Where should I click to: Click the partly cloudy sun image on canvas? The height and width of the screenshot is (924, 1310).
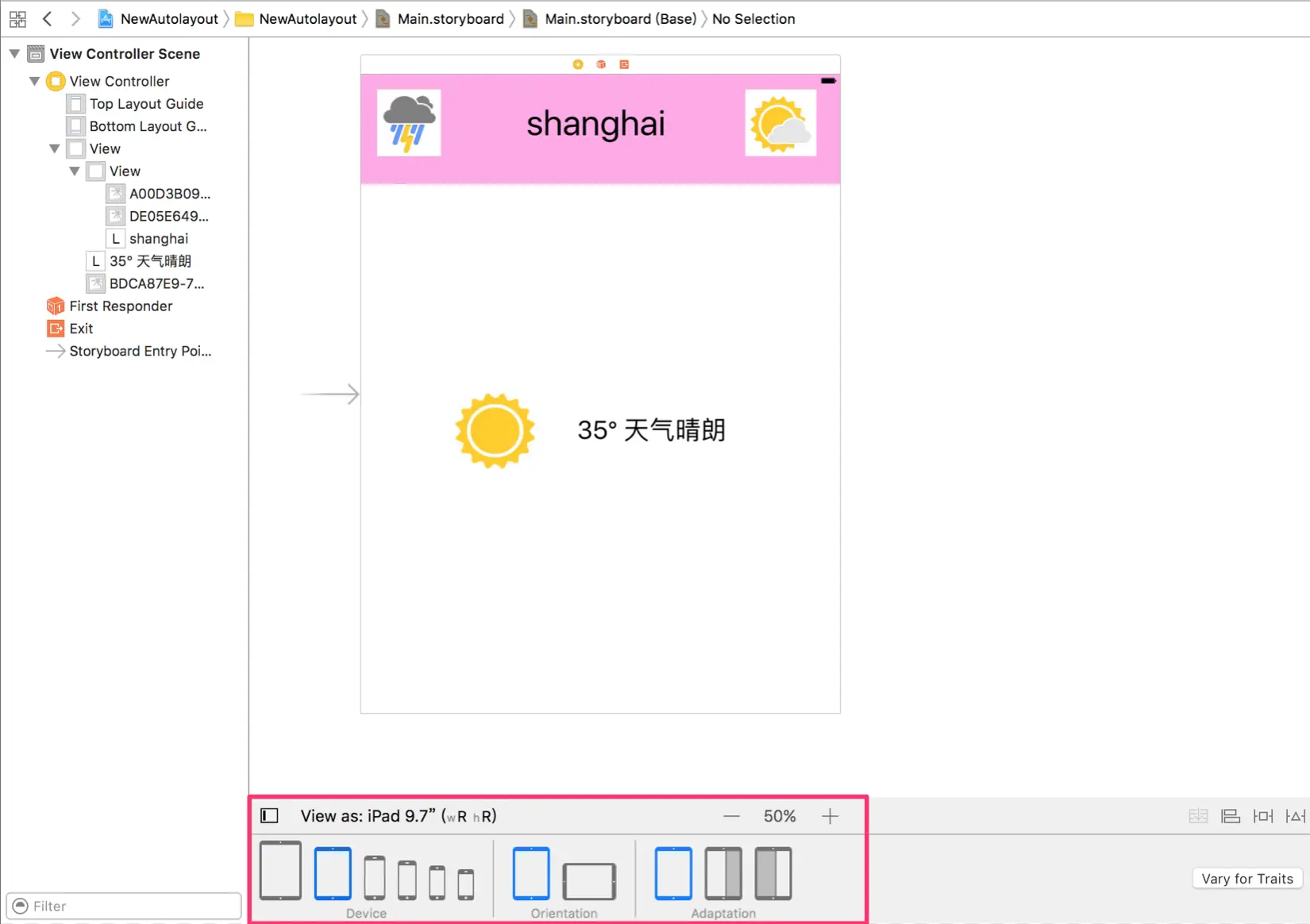tap(780, 123)
